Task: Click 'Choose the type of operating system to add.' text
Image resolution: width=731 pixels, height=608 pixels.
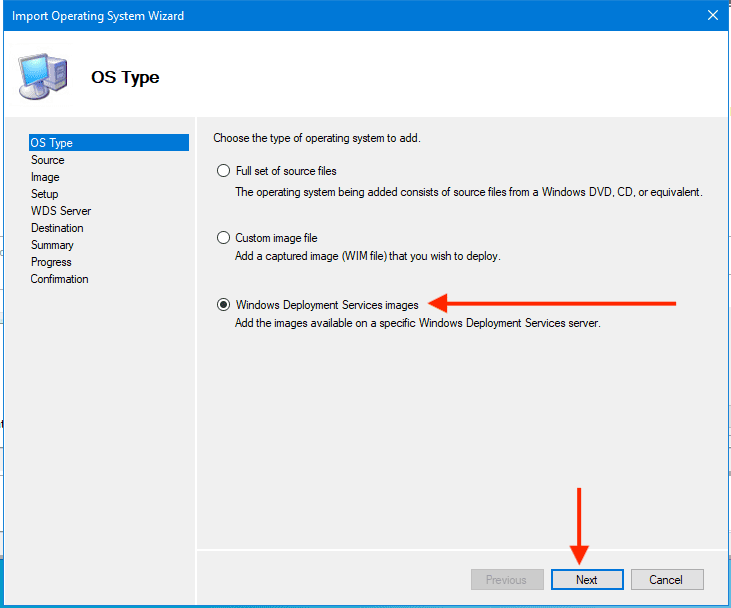Action: 317,138
